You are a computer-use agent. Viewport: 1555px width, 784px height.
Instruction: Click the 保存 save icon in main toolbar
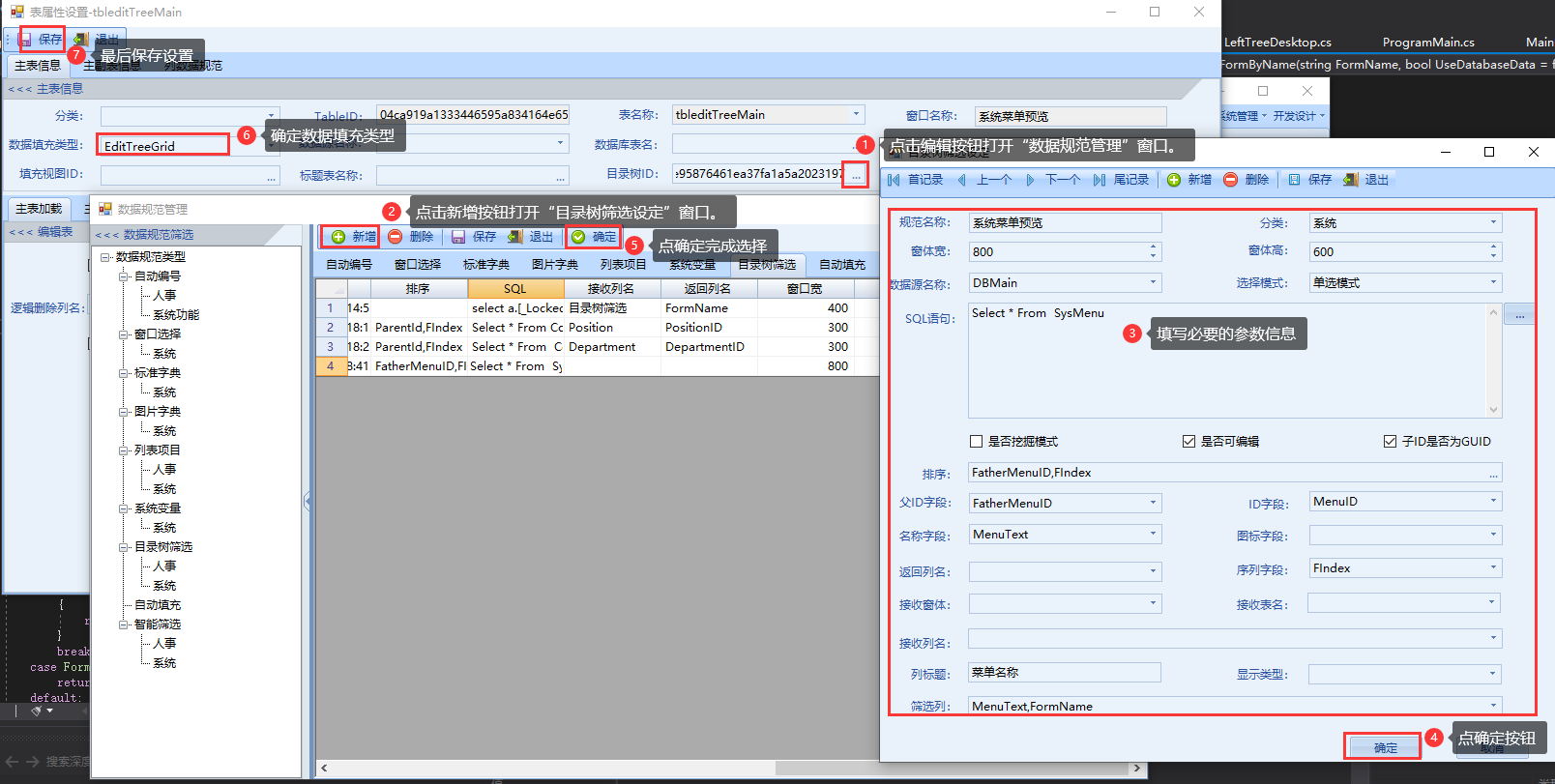point(26,40)
